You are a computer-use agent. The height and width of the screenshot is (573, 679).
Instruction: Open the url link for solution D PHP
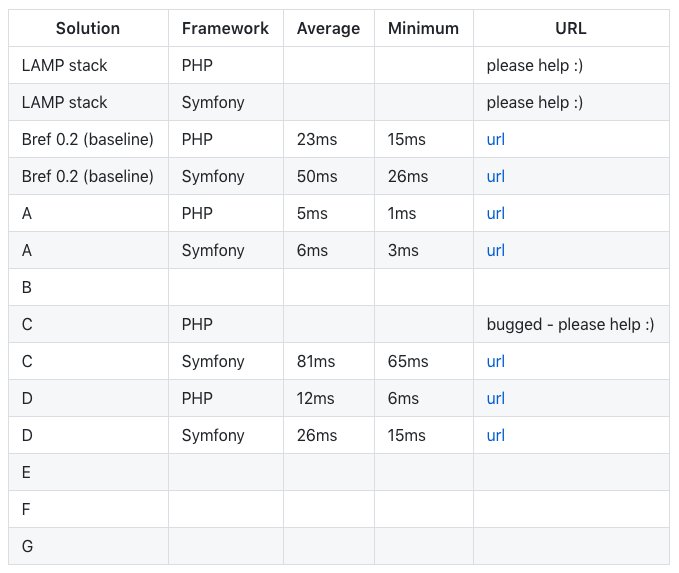495,398
